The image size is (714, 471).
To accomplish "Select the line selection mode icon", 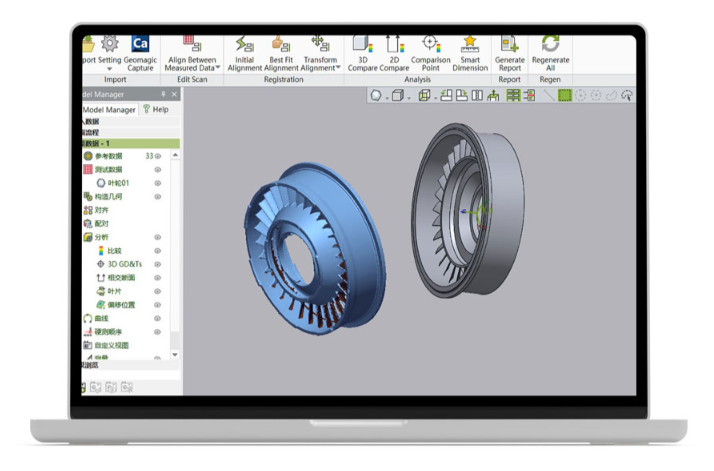I will [549, 95].
